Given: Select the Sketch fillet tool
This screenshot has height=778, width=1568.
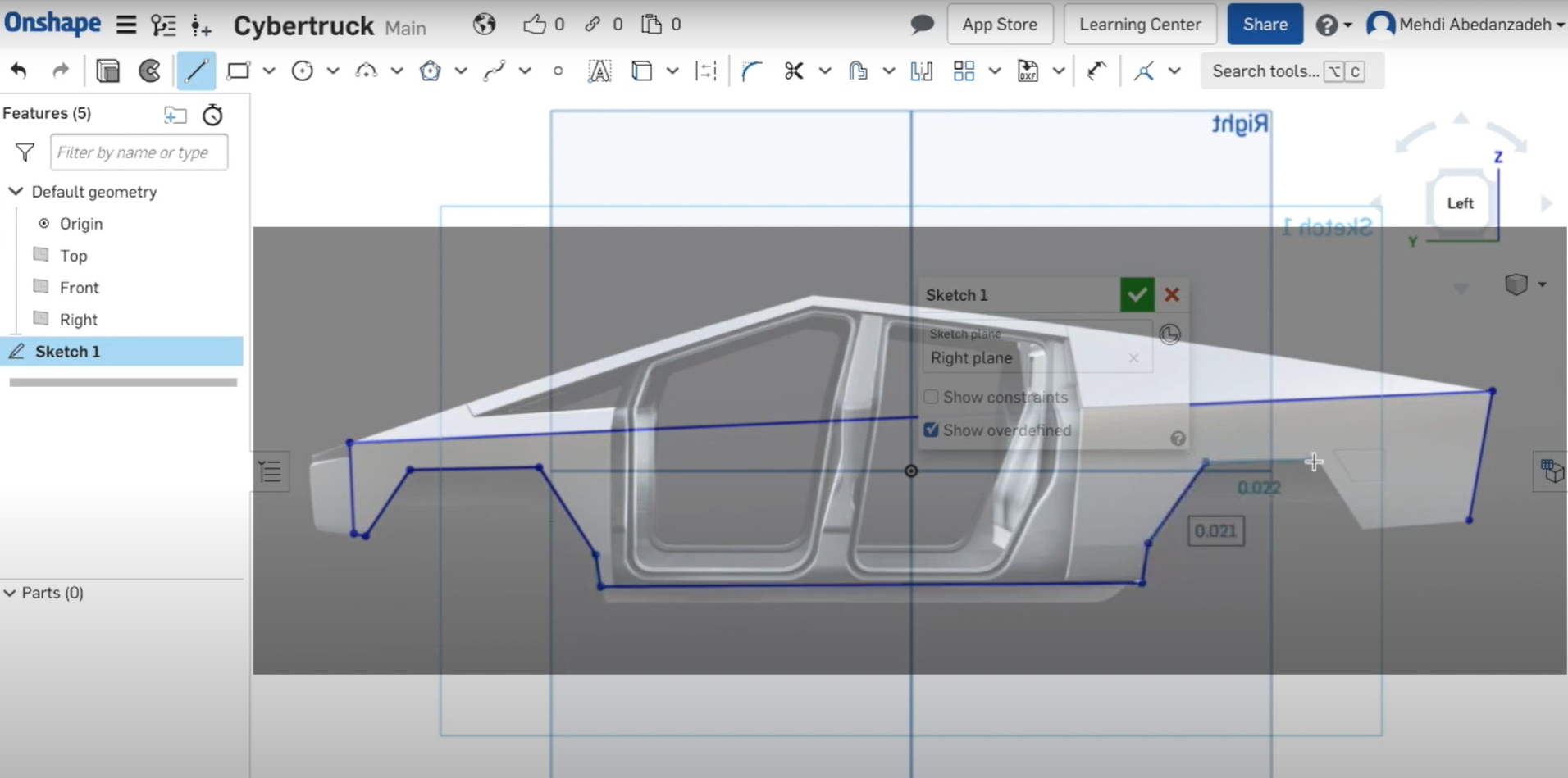Looking at the screenshot, I should coord(751,71).
